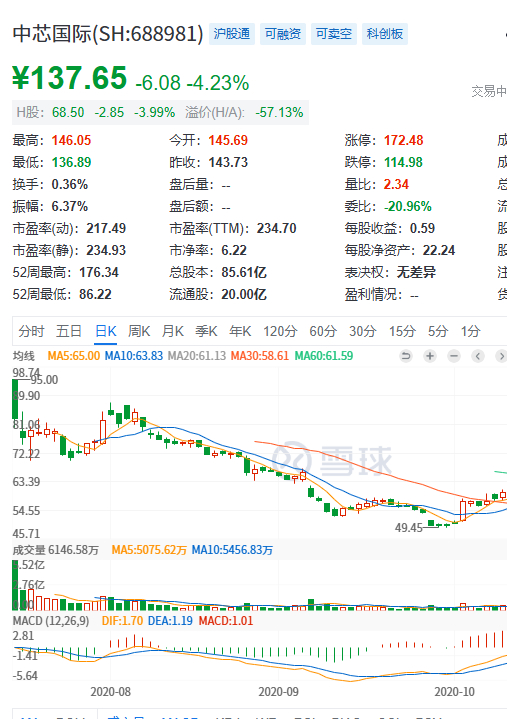Click the H股 price 68.50
The image size is (507, 719).
[68, 112]
